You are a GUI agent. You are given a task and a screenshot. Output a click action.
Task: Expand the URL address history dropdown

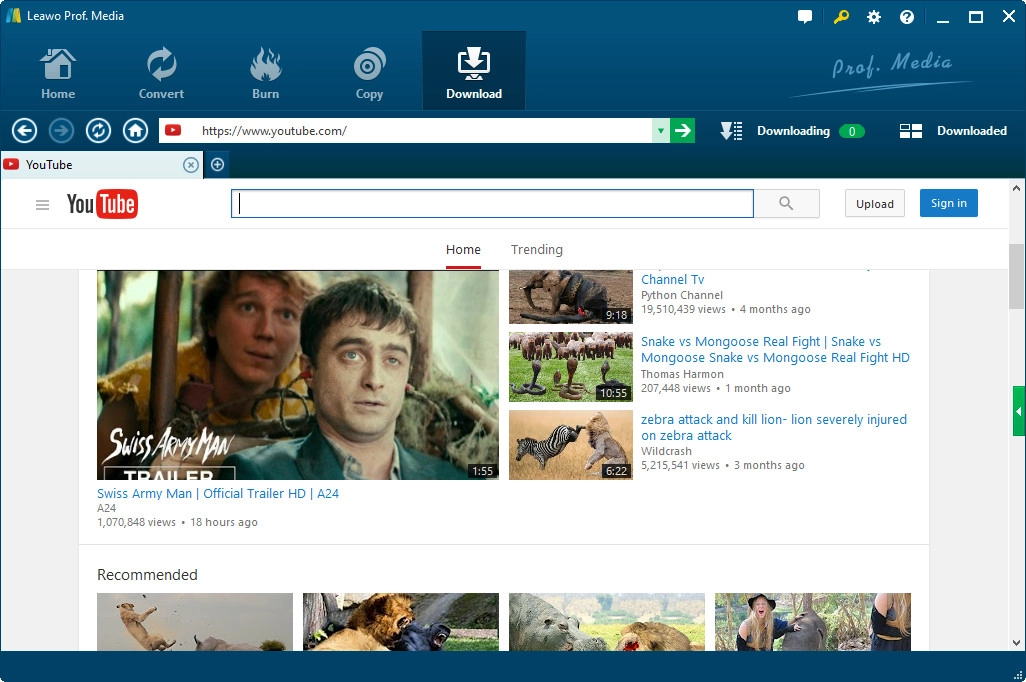click(660, 131)
